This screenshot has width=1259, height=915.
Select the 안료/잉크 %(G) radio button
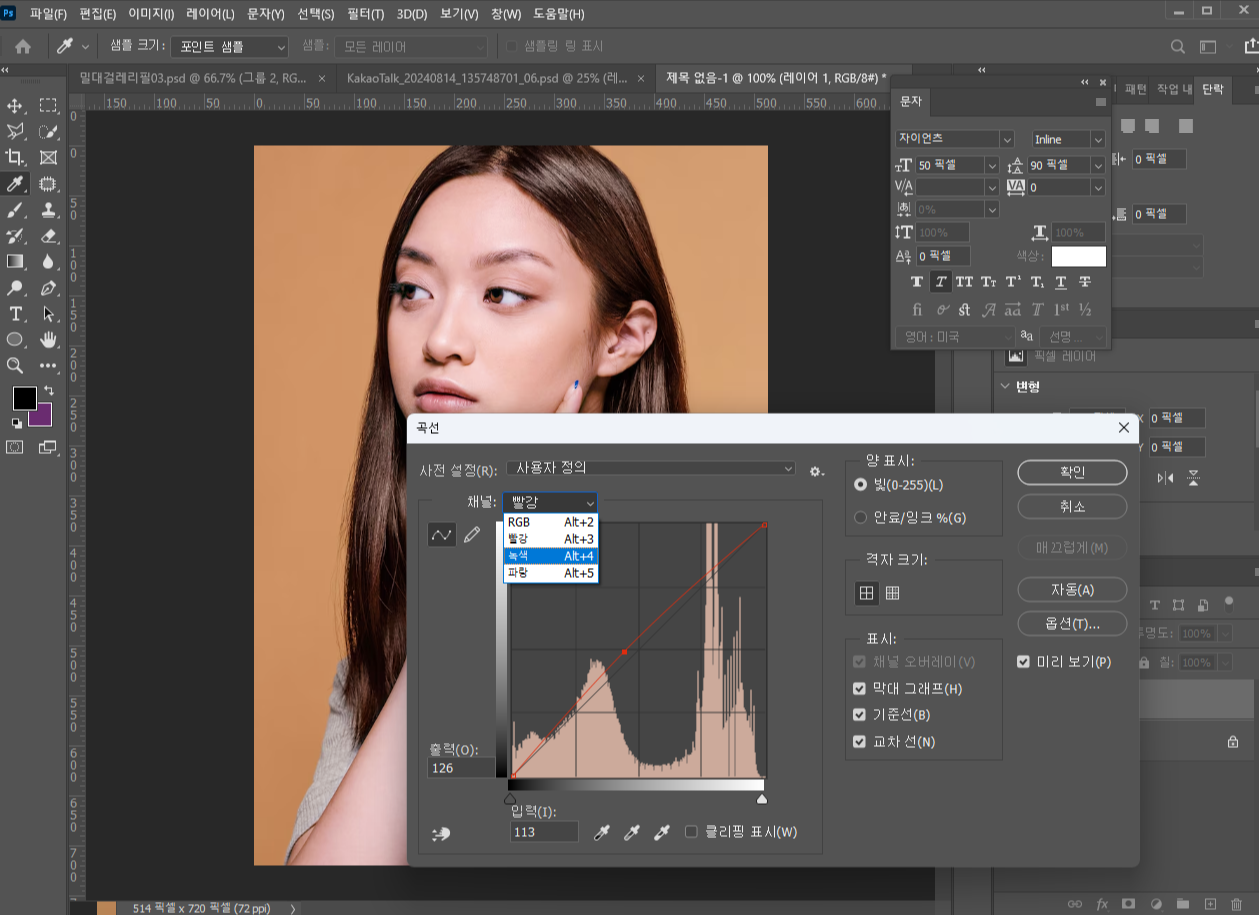860,518
